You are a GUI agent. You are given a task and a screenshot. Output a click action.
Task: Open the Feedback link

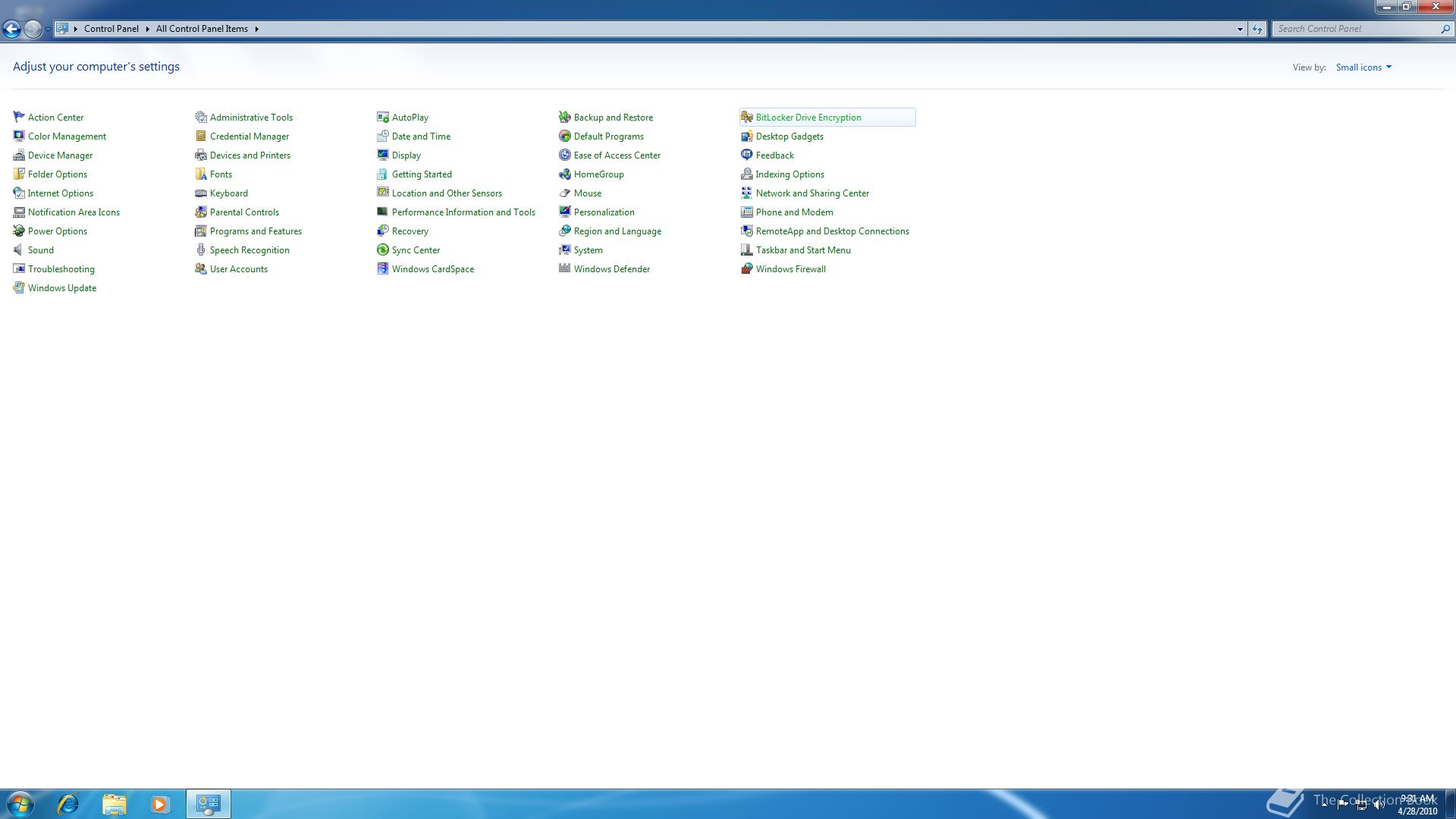click(x=775, y=155)
